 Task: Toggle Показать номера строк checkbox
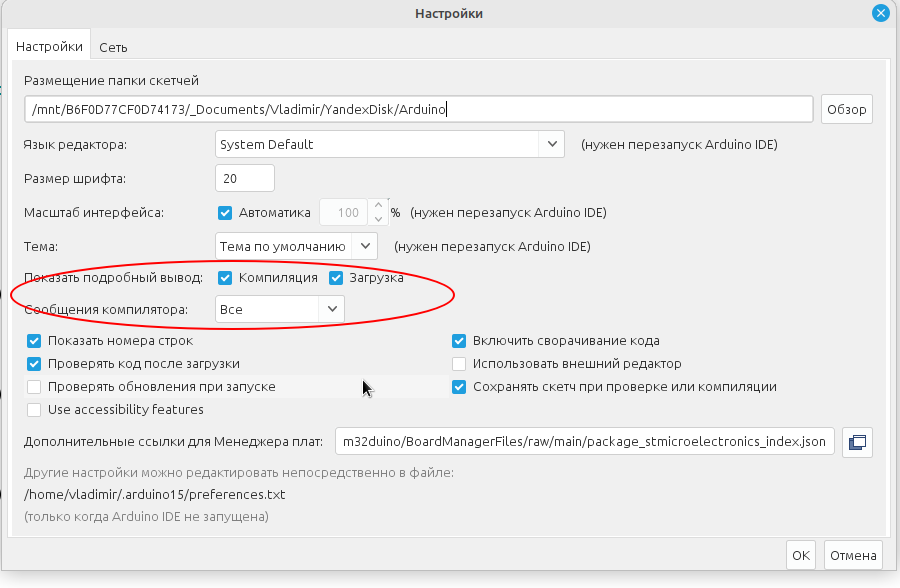pyautogui.click(x=34, y=341)
